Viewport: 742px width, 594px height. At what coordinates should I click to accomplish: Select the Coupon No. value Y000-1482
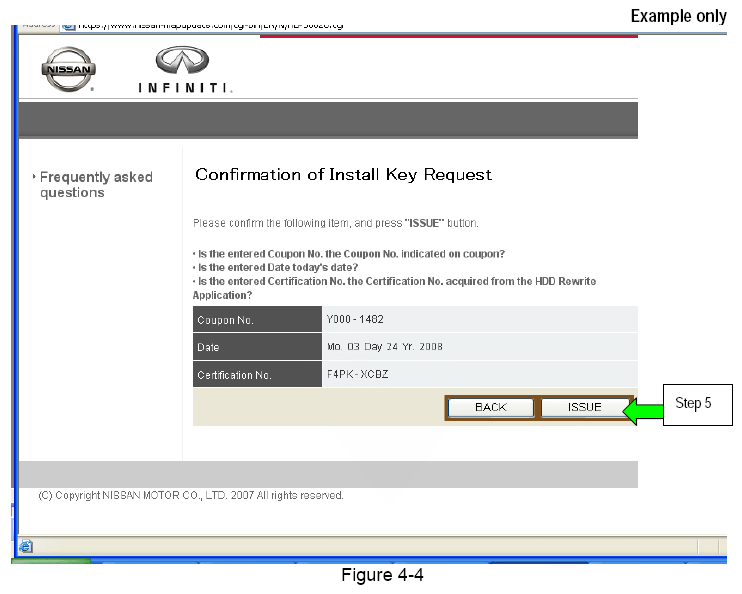point(355,320)
